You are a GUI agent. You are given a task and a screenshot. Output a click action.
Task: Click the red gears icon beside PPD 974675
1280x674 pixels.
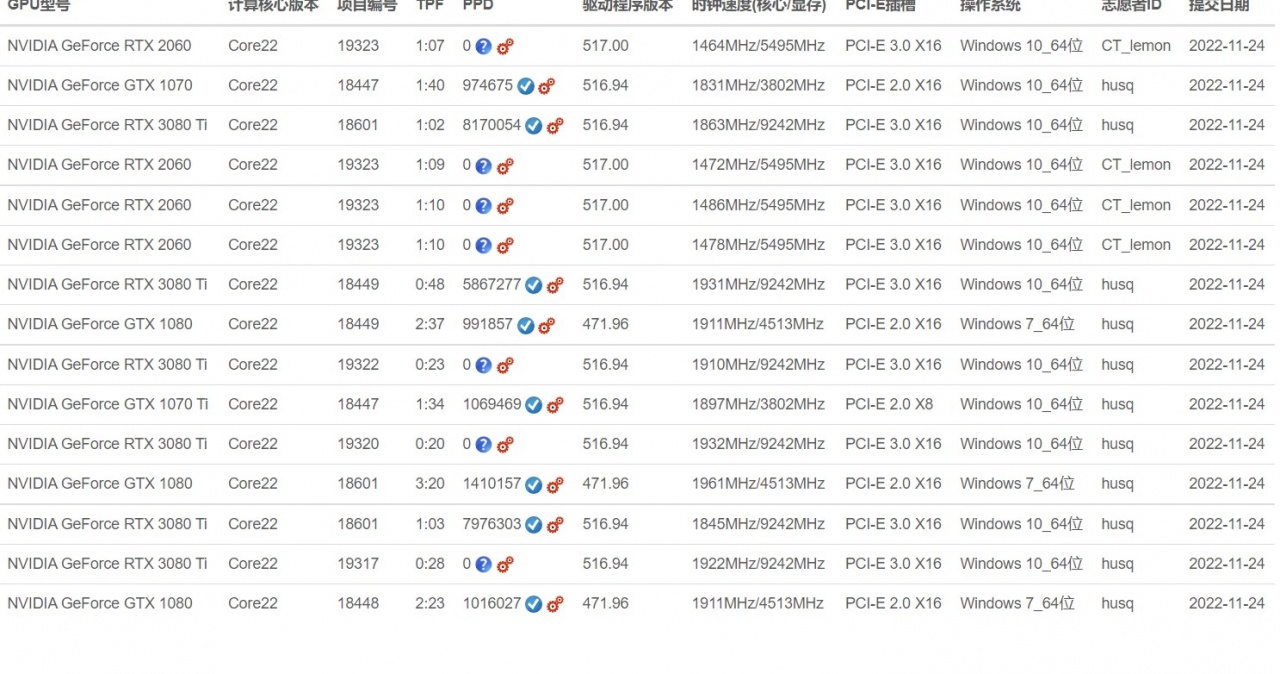(547, 86)
